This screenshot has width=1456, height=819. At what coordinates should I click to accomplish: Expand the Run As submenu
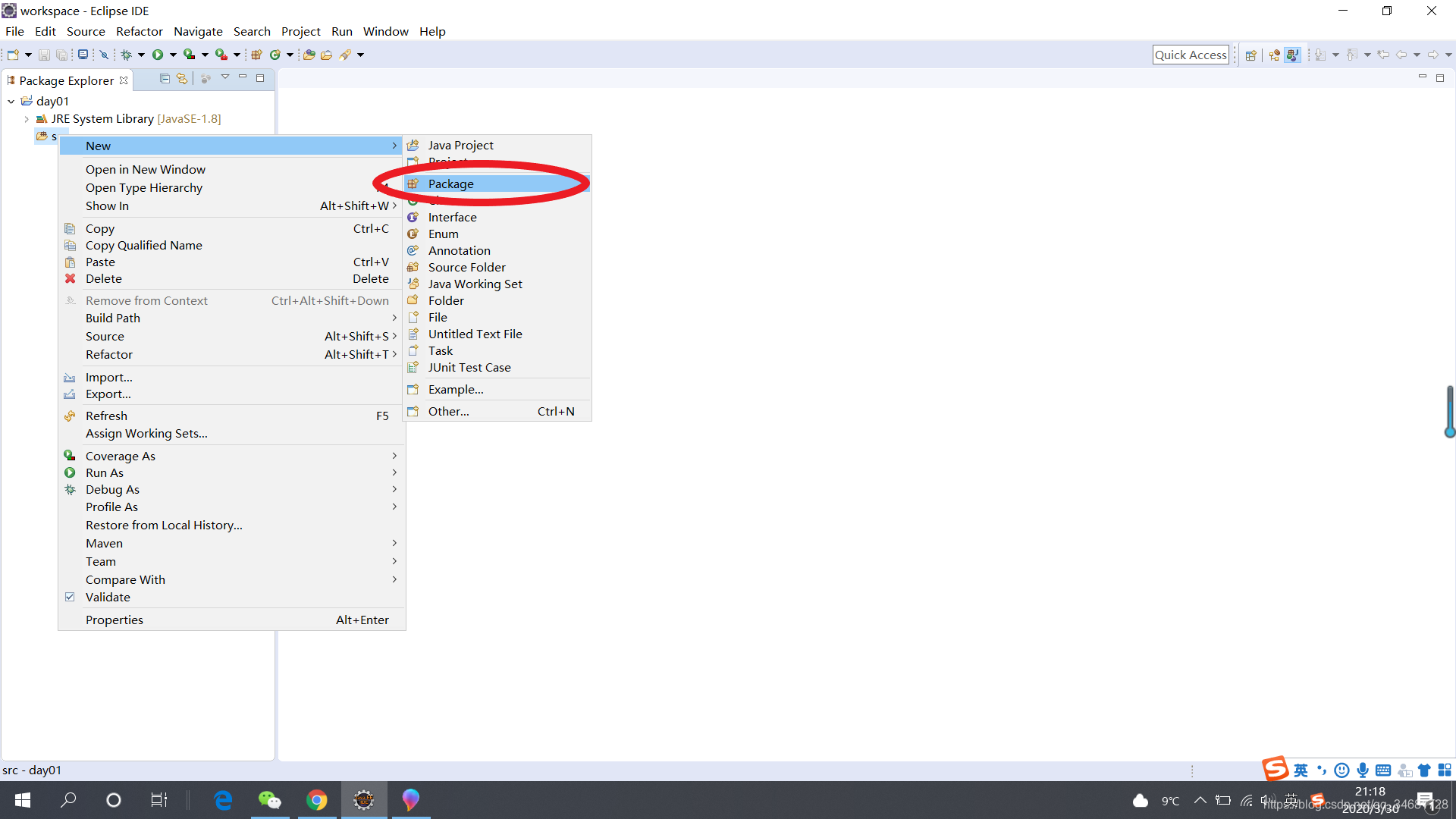tap(231, 472)
